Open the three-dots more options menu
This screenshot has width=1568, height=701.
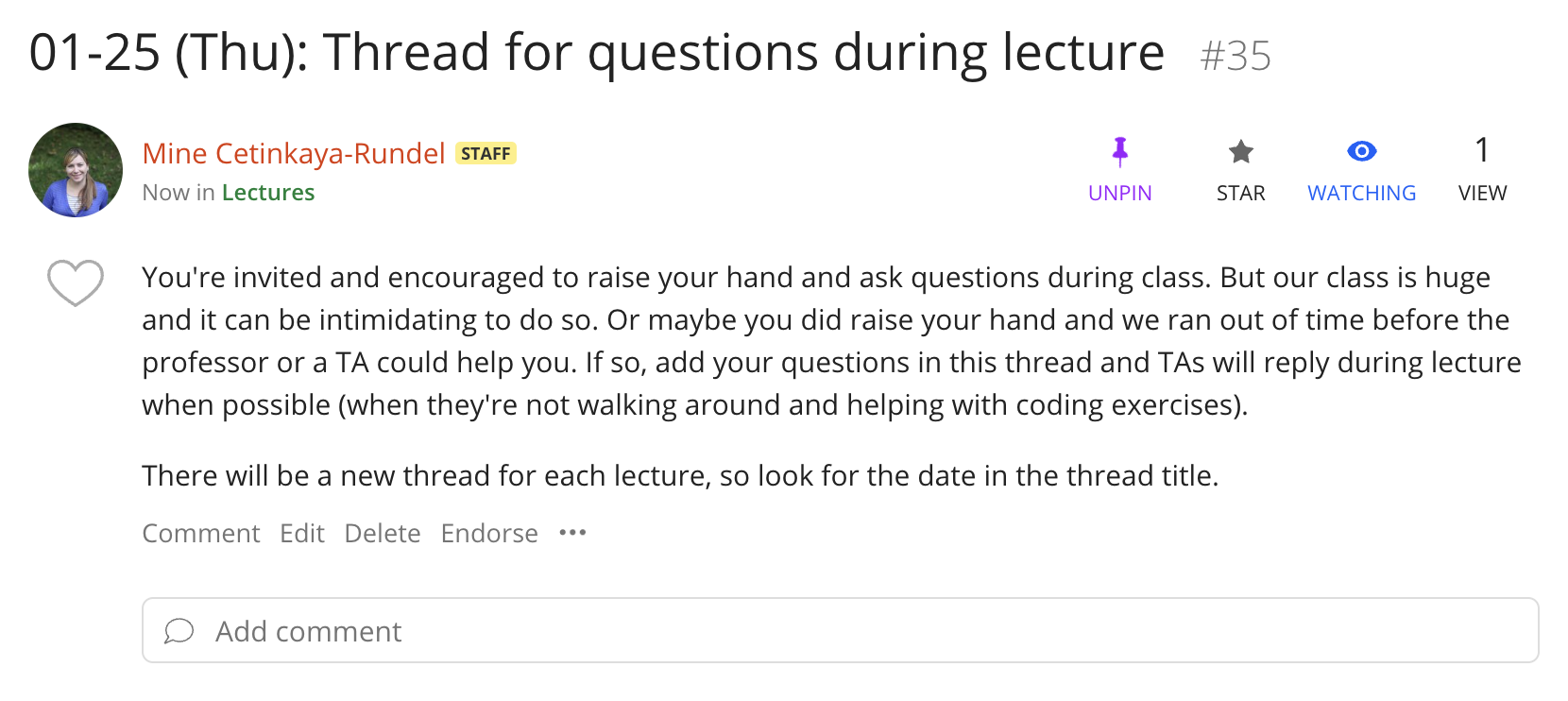click(x=572, y=533)
